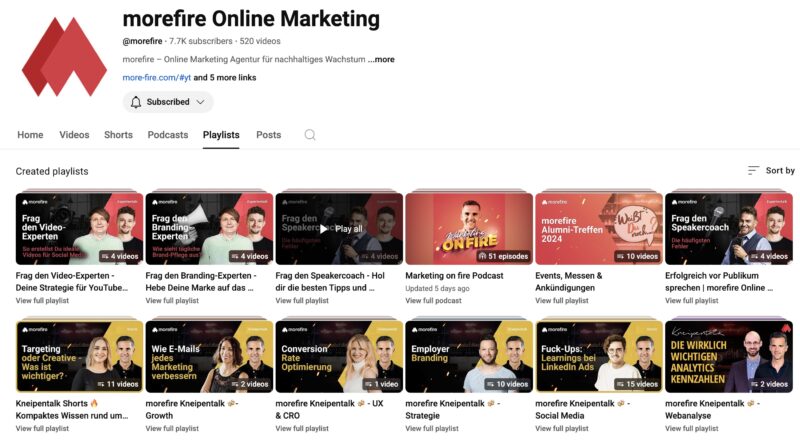
Task: Click title morefire Kneipentalk - UX & CRO
Action: coord(329,409)
